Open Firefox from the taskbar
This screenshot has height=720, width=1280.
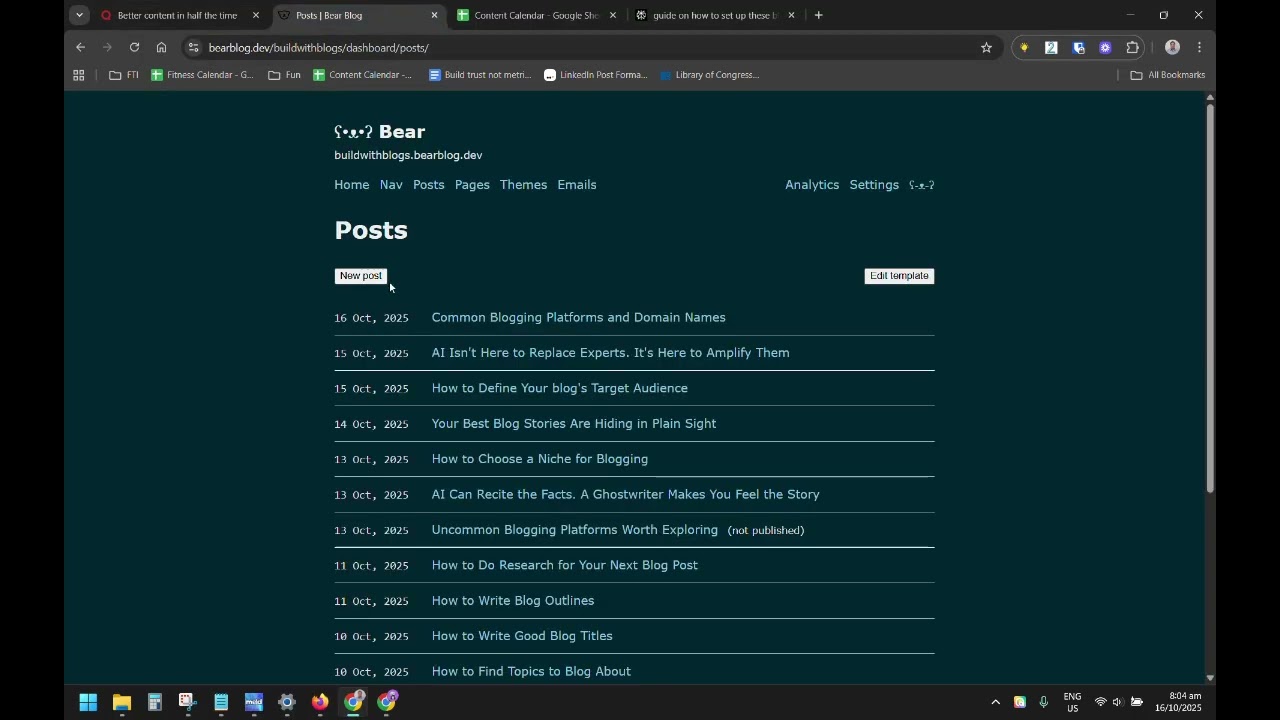click(x=320, y=702)
